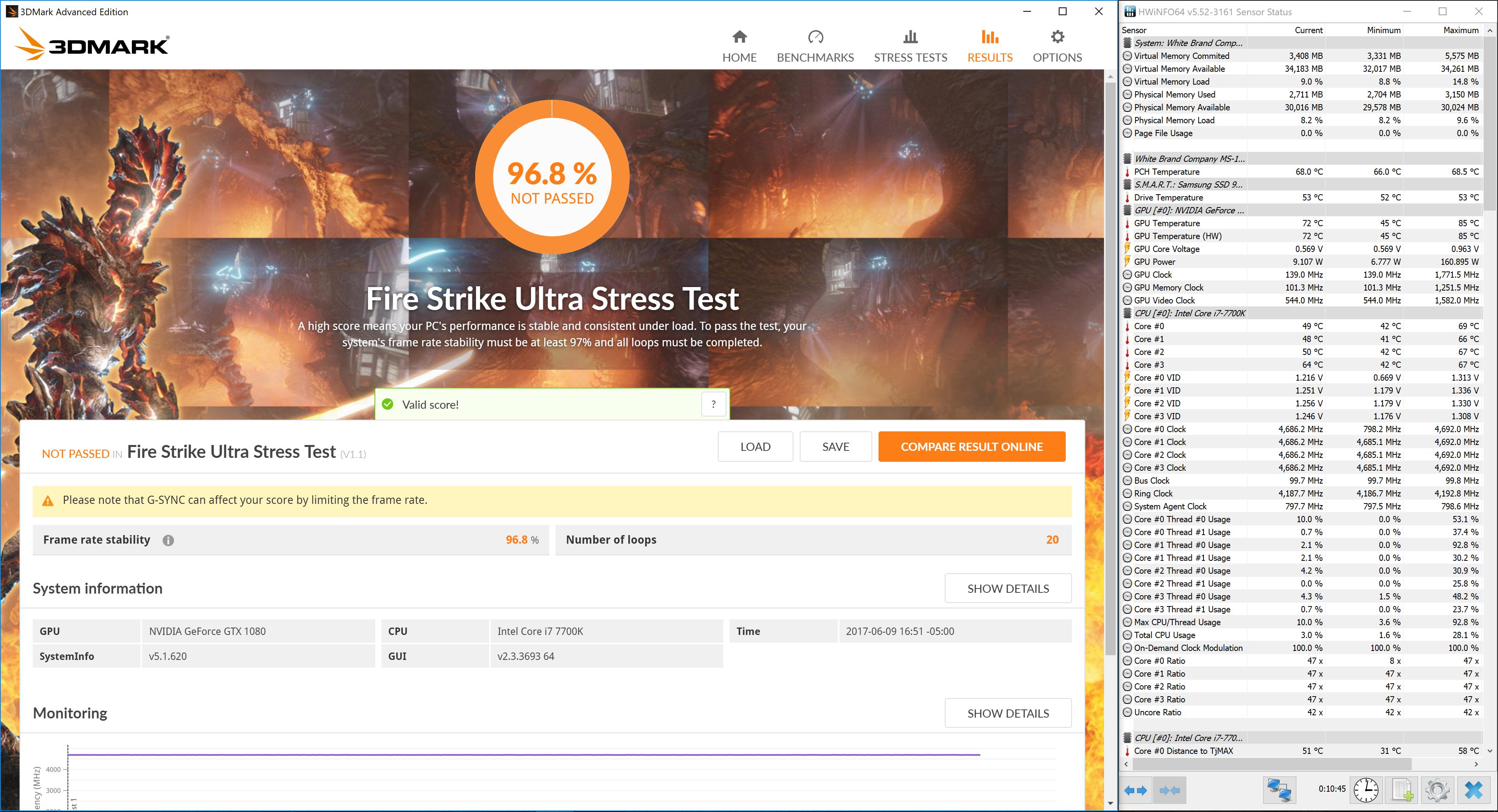Click the HWiNFO shrink columns arrows icon

1170,791
